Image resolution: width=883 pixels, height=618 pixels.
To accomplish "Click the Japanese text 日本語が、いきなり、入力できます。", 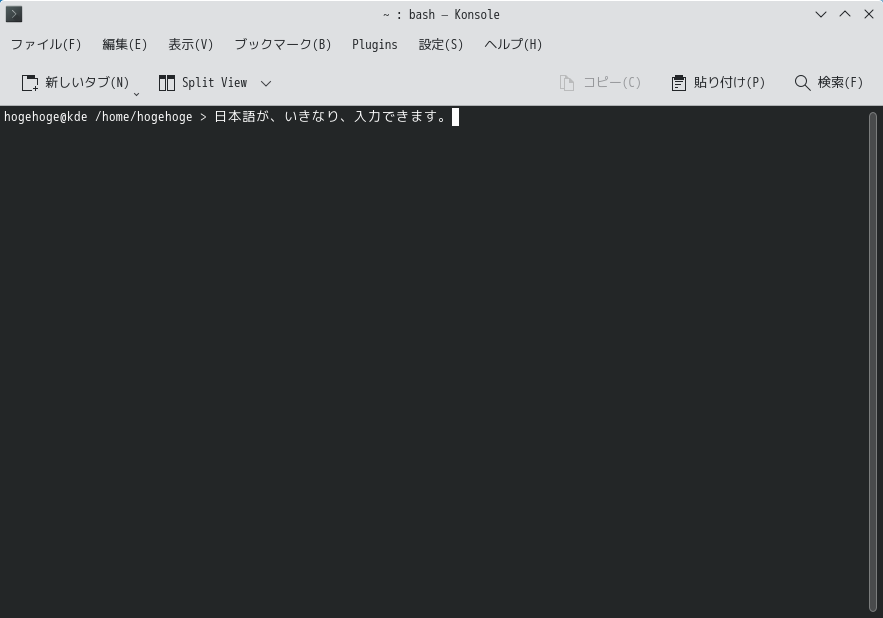I will 331,117.
